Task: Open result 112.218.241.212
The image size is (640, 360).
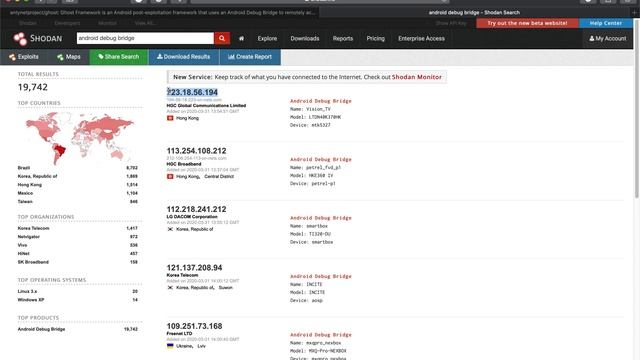Action: tap(196, 209)
